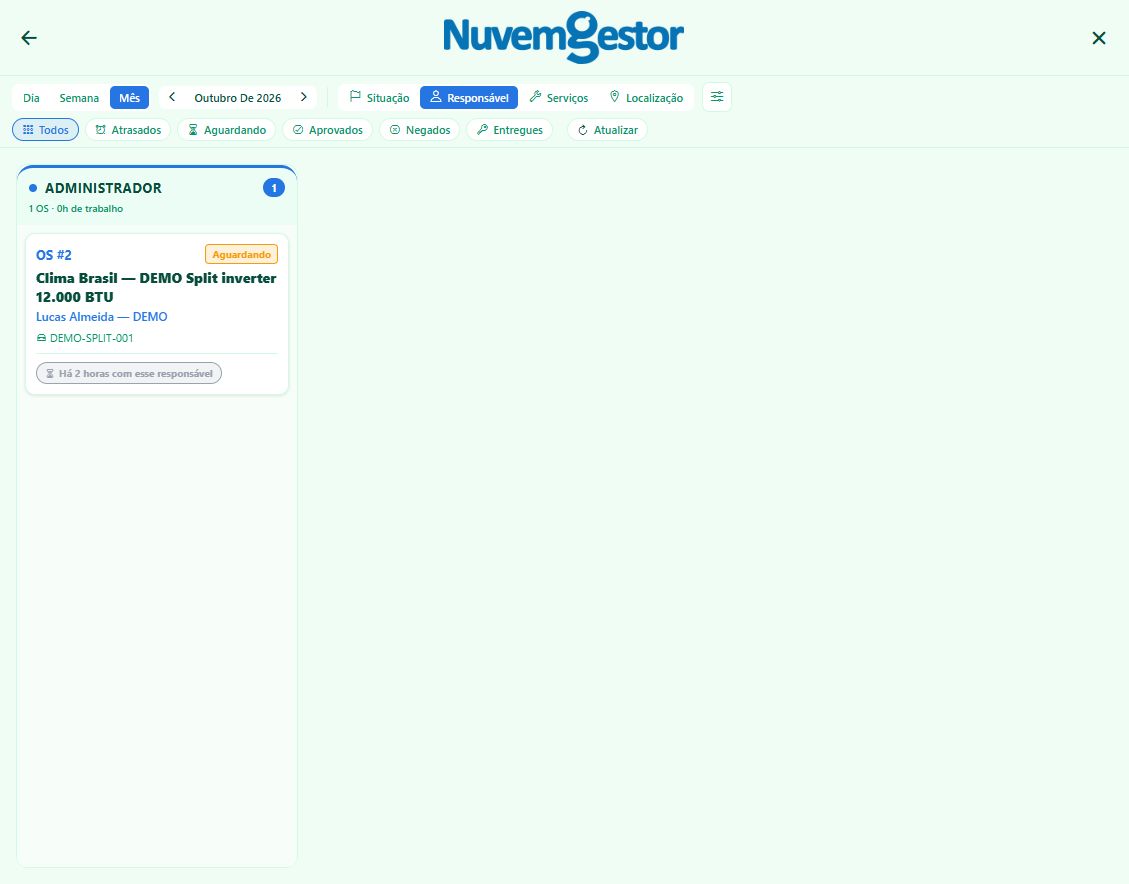Click the orange Aguardando status badge
The image size is (1129, 884).
(241, 254)
